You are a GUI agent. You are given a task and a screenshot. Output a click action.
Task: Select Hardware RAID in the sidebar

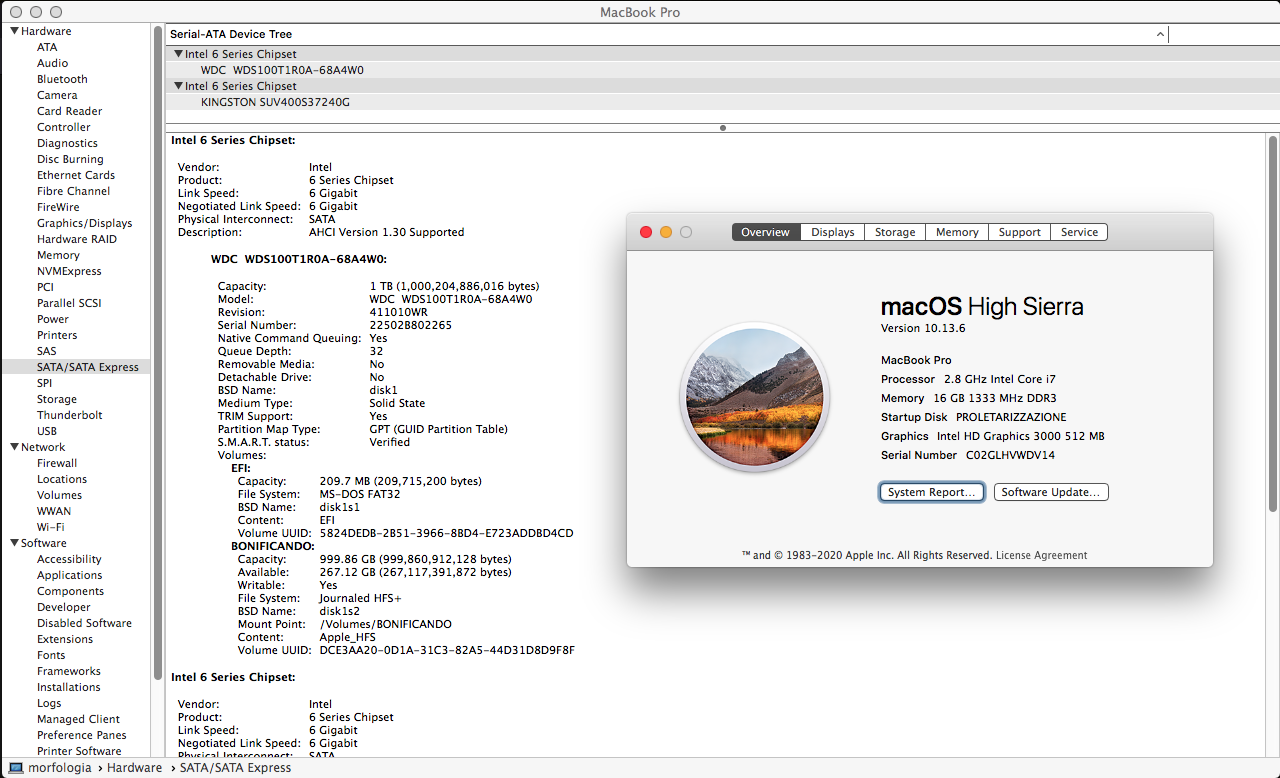(x=77, y=239)
